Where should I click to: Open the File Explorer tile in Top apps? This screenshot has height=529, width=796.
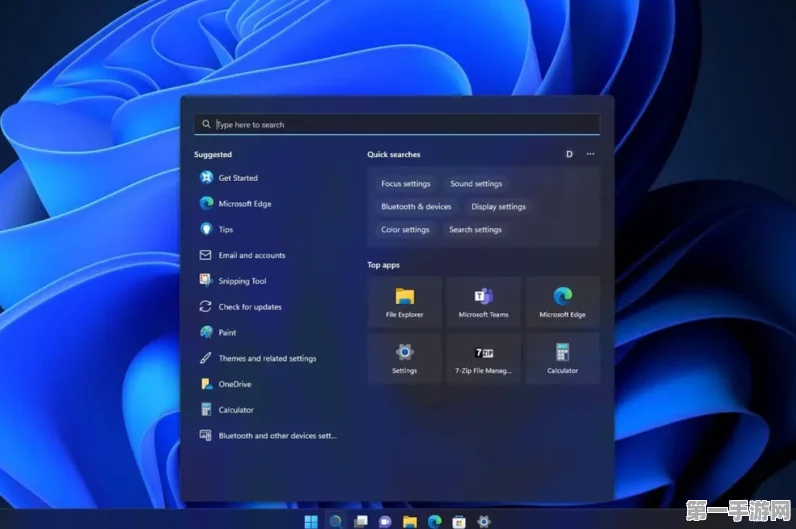coord(405,302)
